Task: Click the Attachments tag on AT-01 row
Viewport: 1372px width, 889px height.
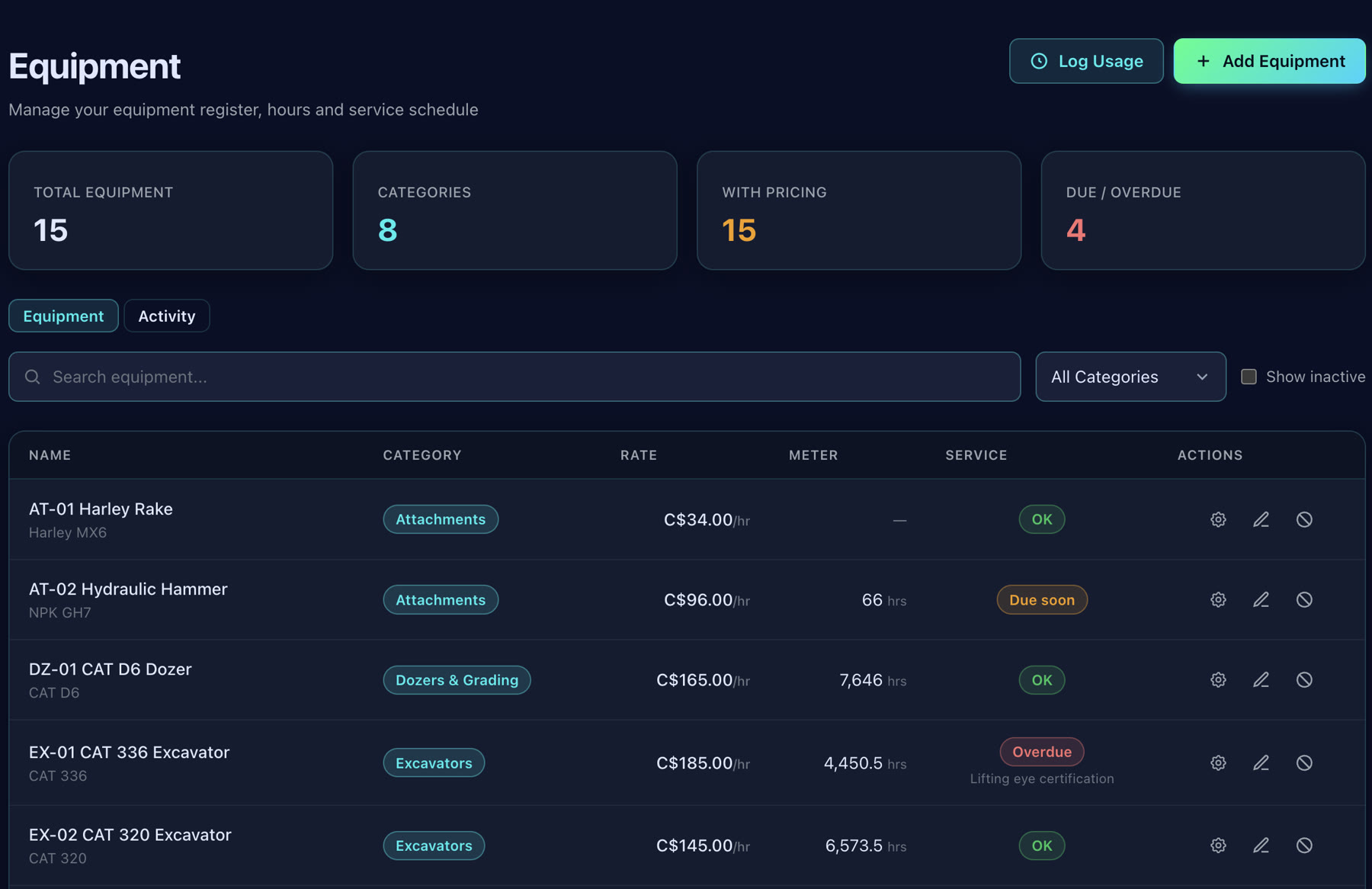Action: point(441,519)
